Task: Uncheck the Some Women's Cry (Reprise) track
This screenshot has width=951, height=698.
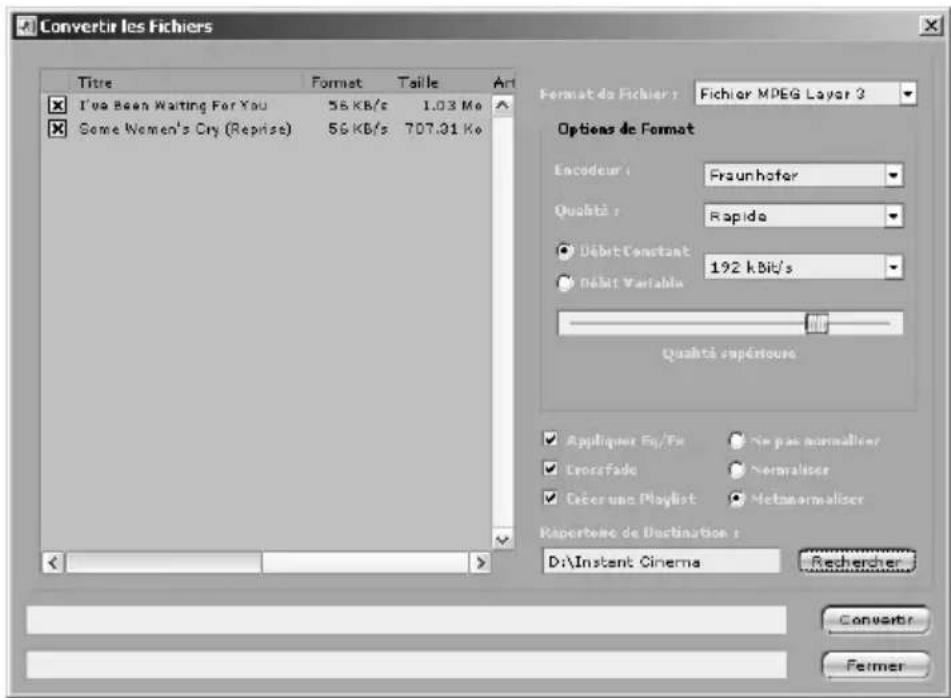Action: 57,129
